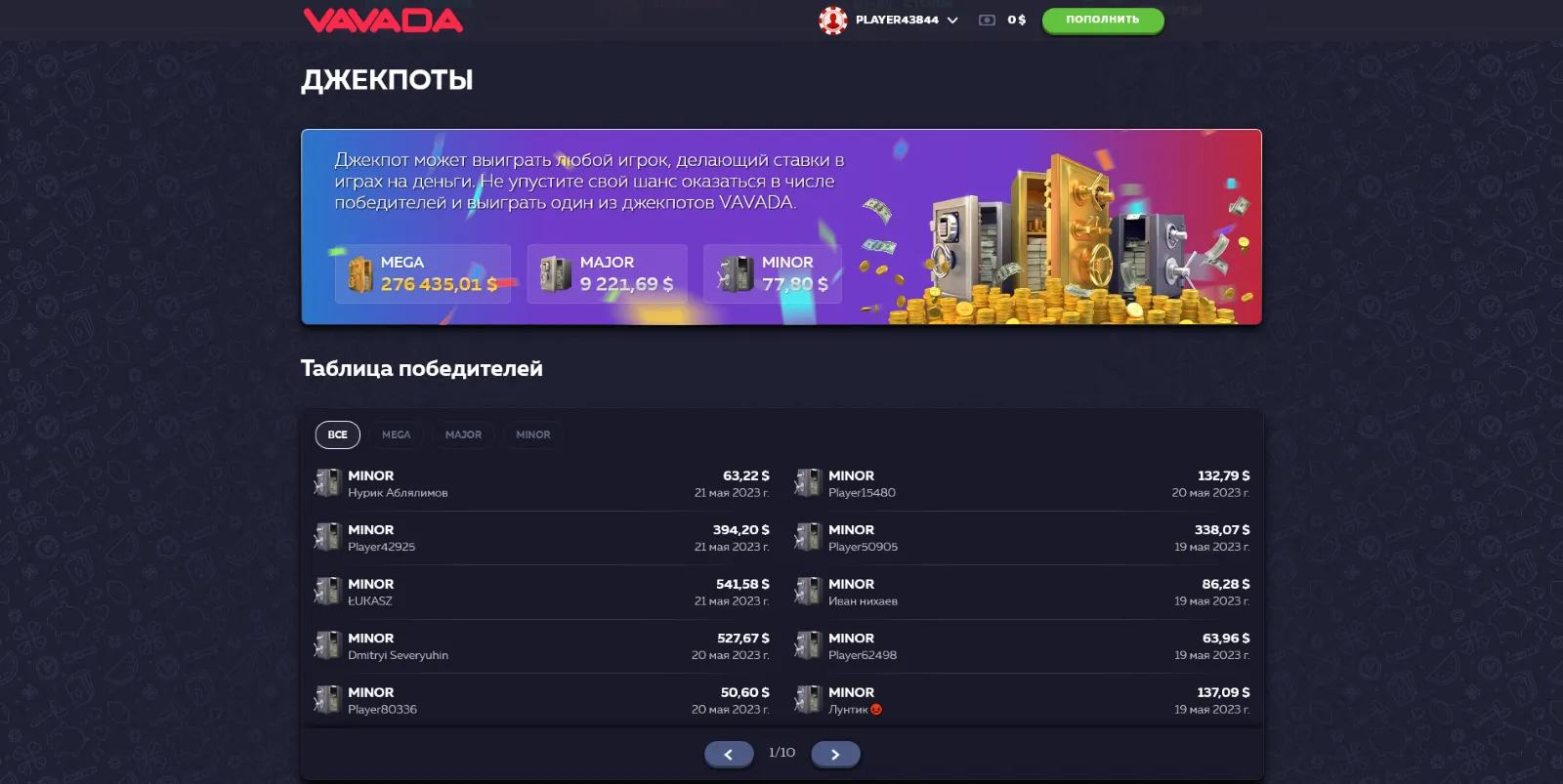The width and height of the screenshot is (1563, 784).
Task: Open the ŁUKASZ winner row
Action: pos(542,592)
